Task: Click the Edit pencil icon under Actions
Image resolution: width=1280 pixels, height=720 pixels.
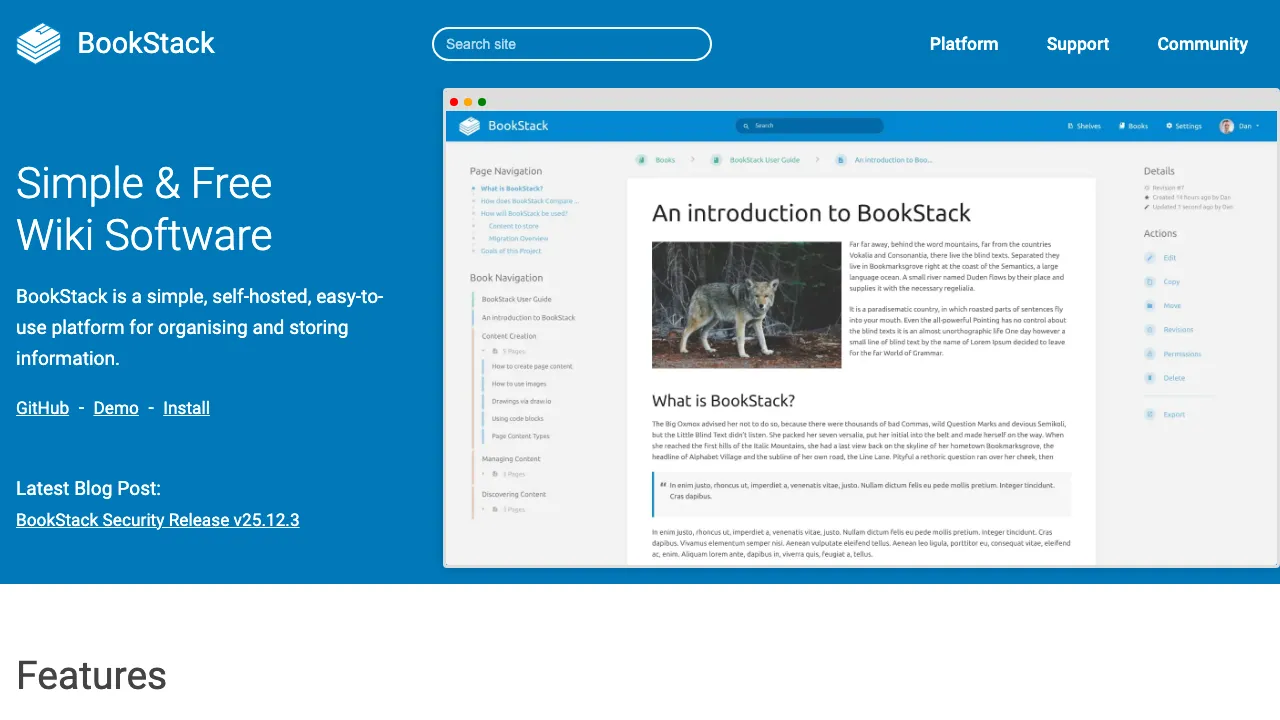Action: click(x=1150, y=258)
